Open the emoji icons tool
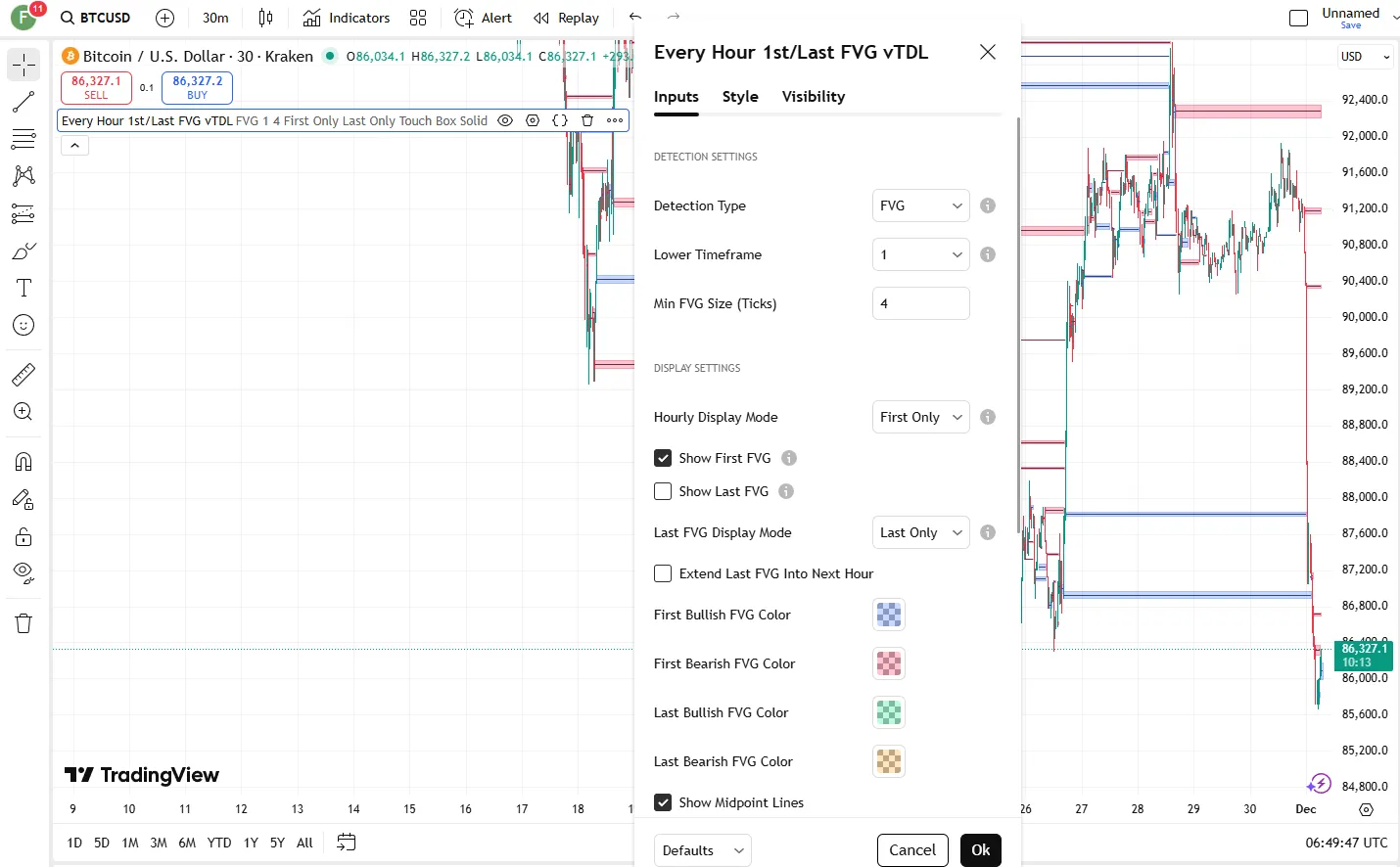 23,325
